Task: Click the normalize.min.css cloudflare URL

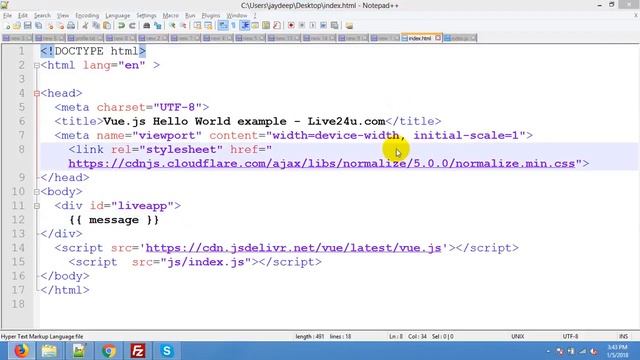Action: pyautogui.click(x=322, y=164)
